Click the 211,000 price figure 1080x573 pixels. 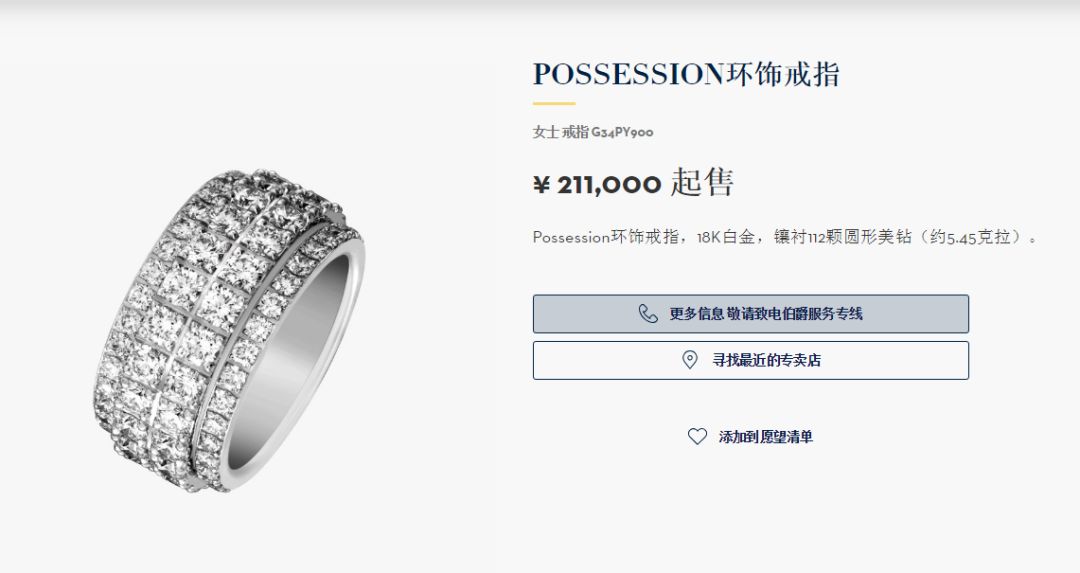(609, 185)
